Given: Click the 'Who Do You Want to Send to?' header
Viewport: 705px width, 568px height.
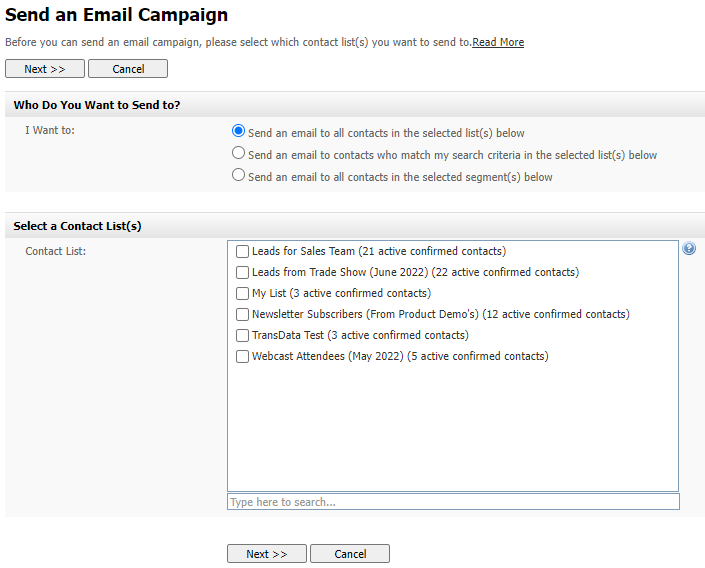Looking at the screenshot, I should [x=97, y=105].
